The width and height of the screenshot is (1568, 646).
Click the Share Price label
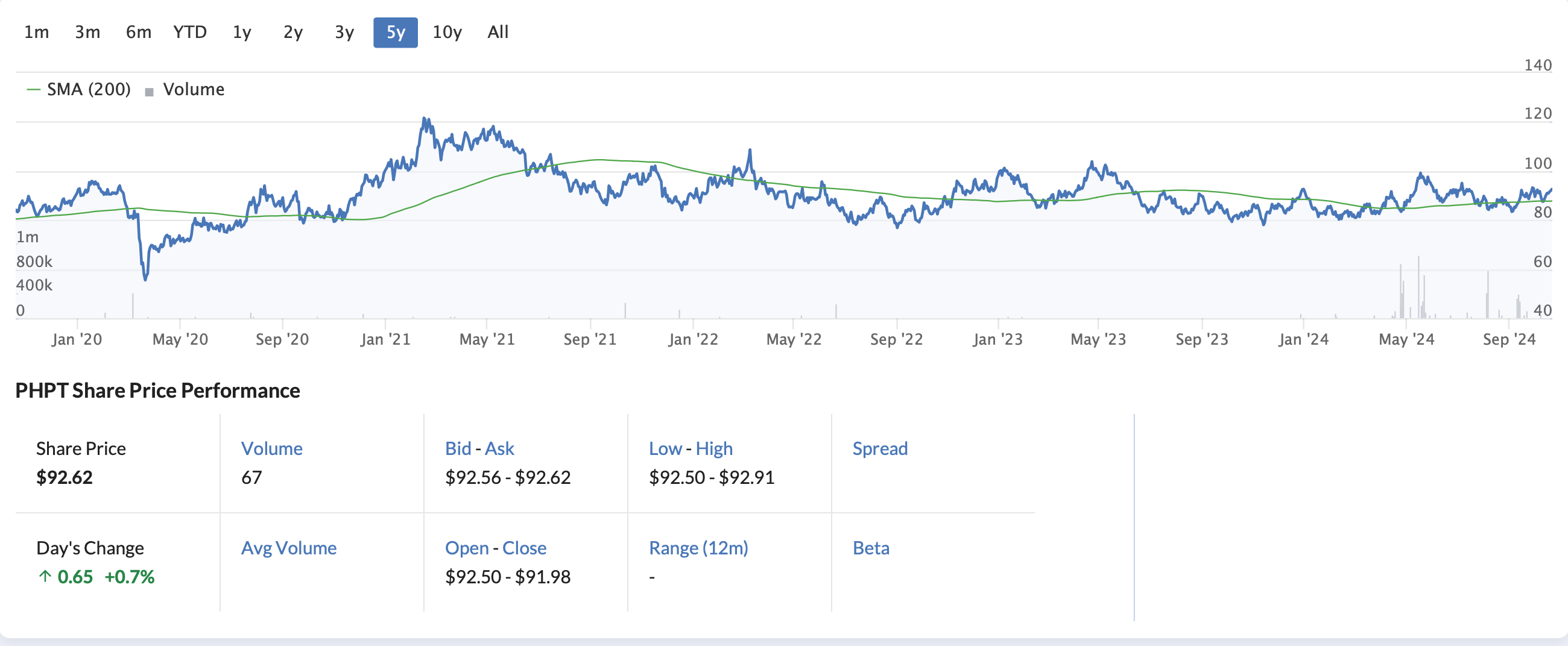pos(81,448)
